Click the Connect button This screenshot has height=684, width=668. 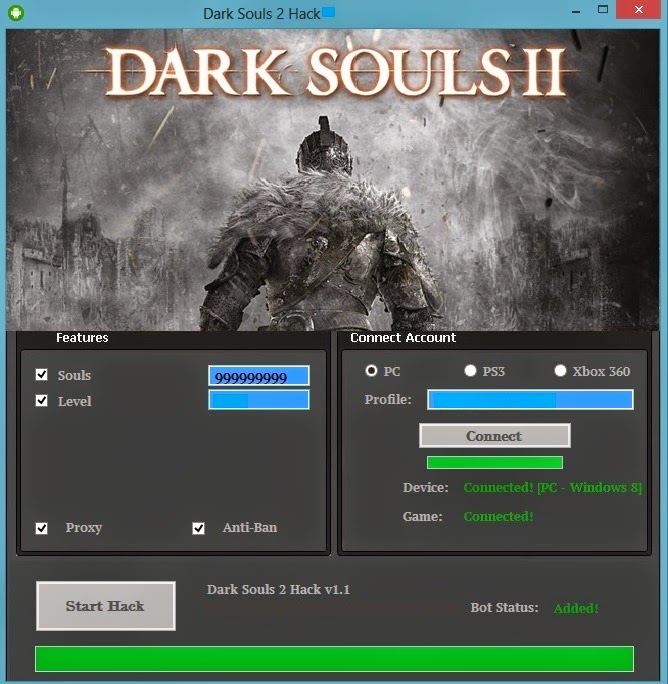495,435
